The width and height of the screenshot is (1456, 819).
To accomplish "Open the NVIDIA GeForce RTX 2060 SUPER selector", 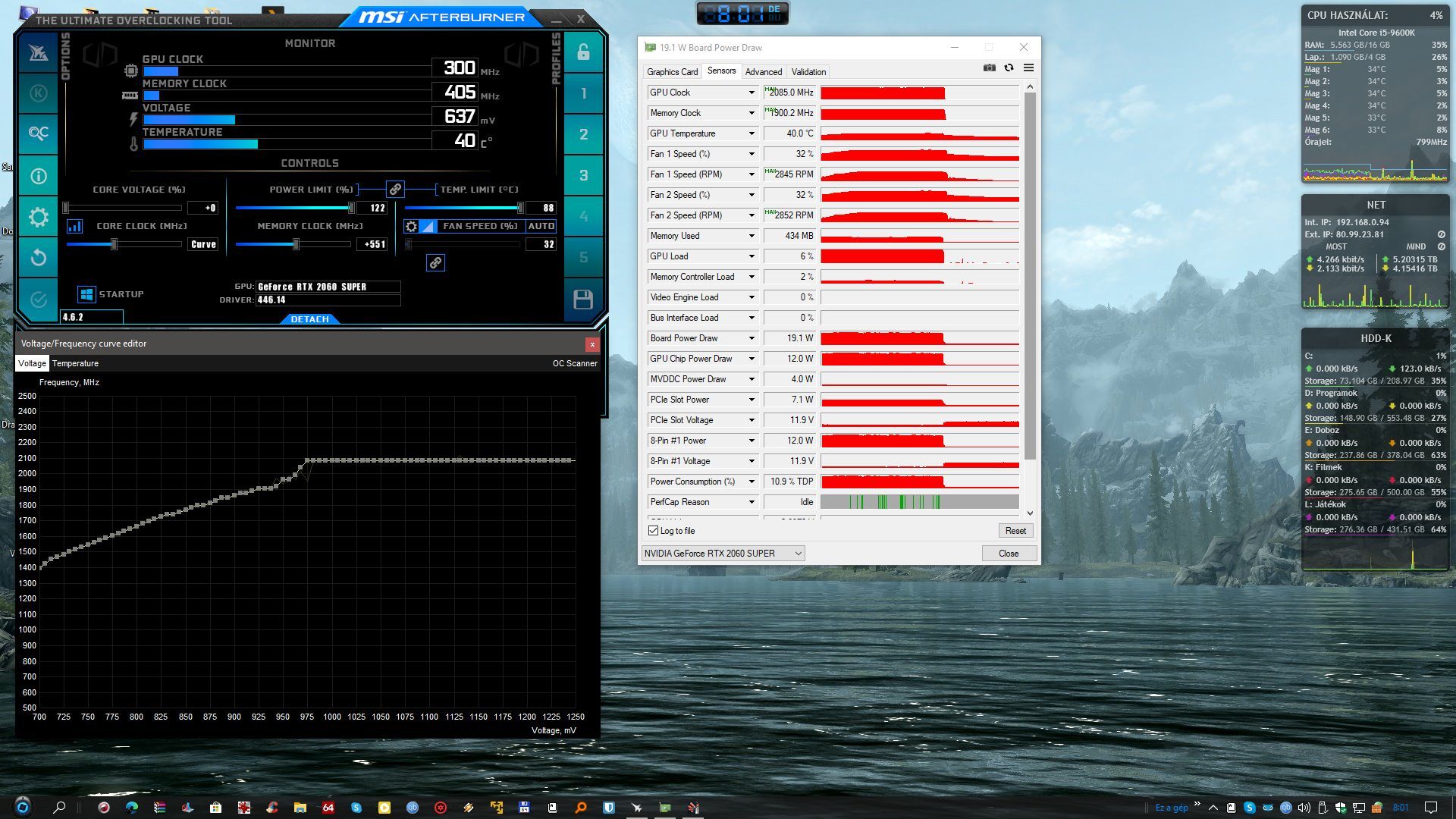I will (x=723, y=553).
